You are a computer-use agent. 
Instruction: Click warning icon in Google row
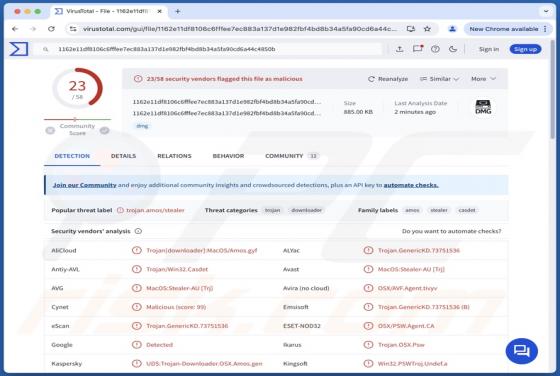tap(136, 345)
